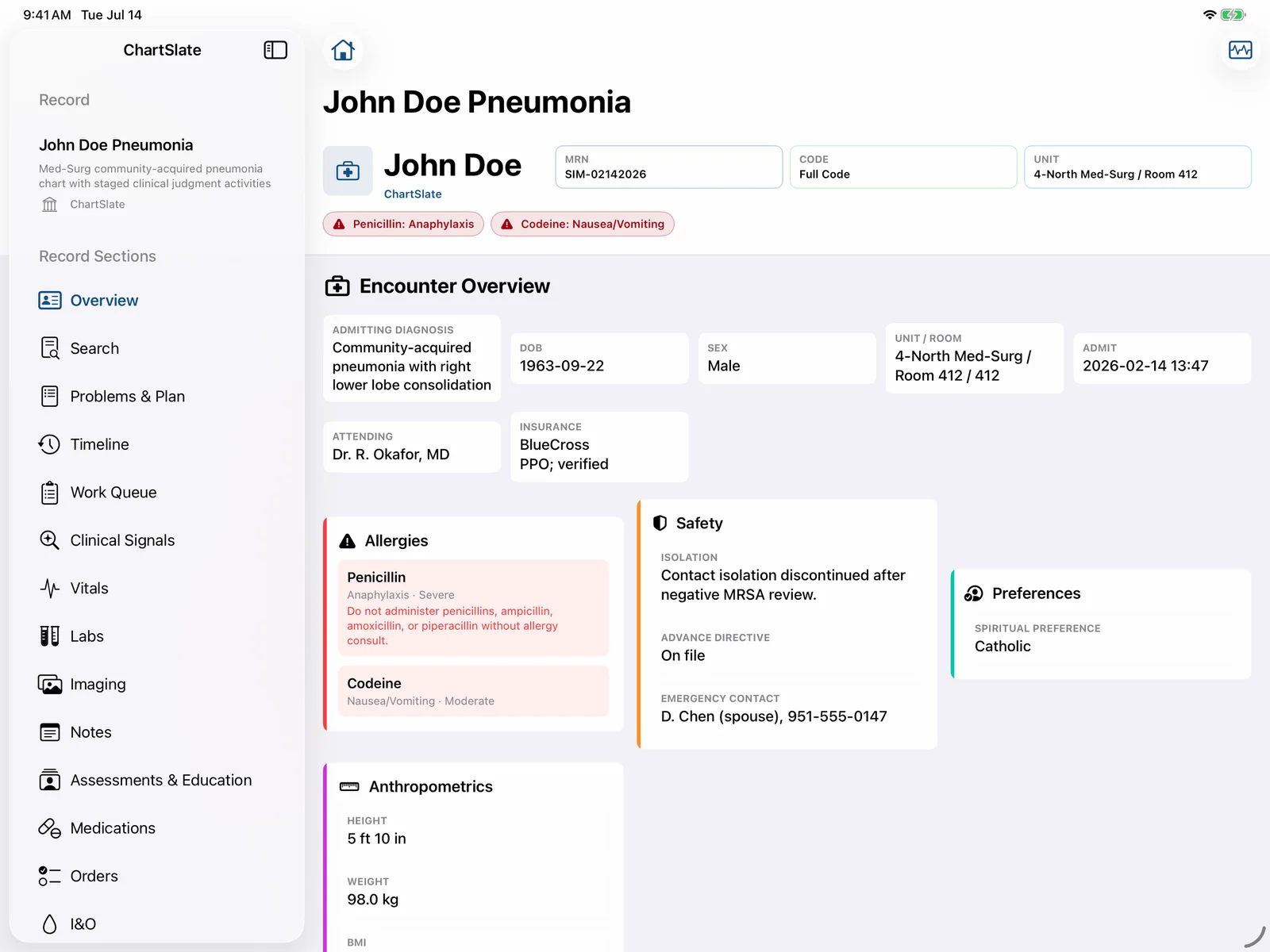
Task: Open the vitals monitor waveform icon
Action: [1240, 50]
